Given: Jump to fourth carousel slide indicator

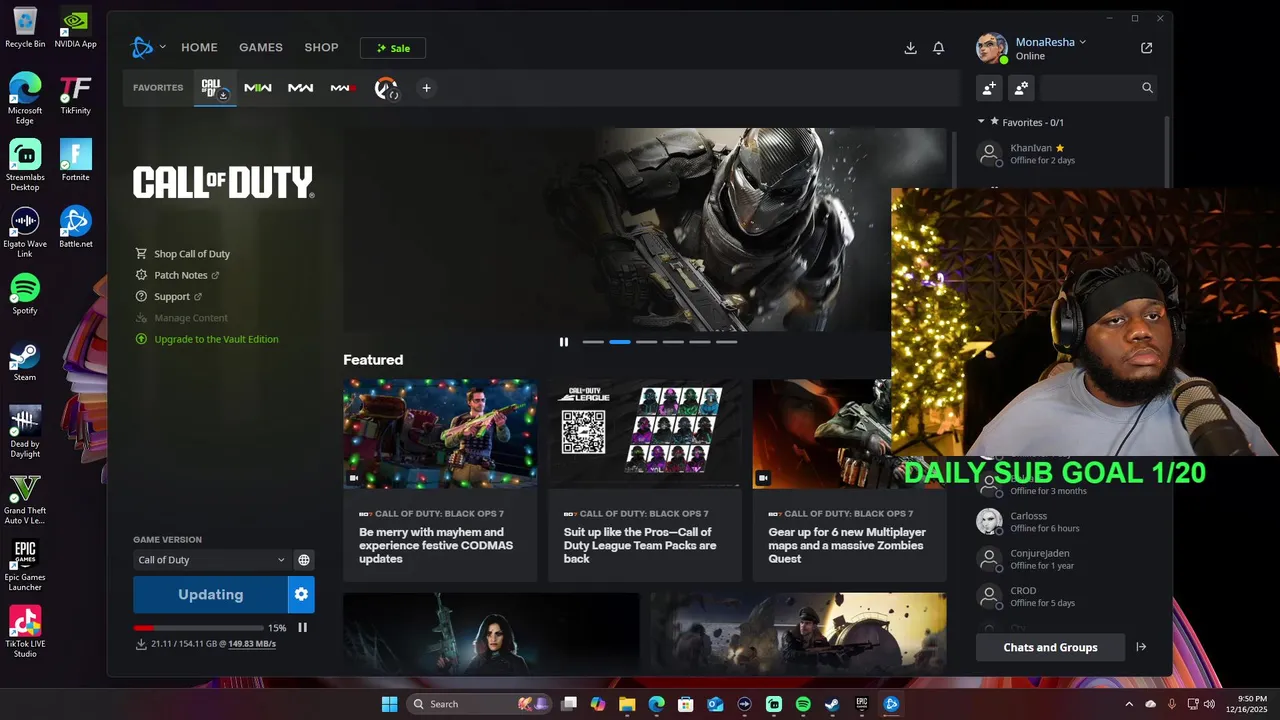Looking at the screenshot, I should point(673,342).
